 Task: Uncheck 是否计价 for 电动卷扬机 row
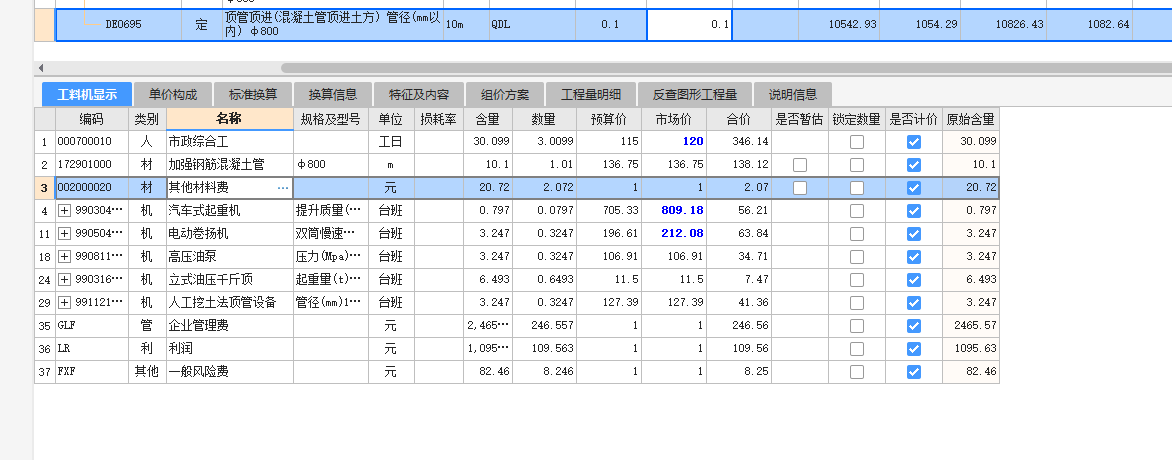click(913, 233)
